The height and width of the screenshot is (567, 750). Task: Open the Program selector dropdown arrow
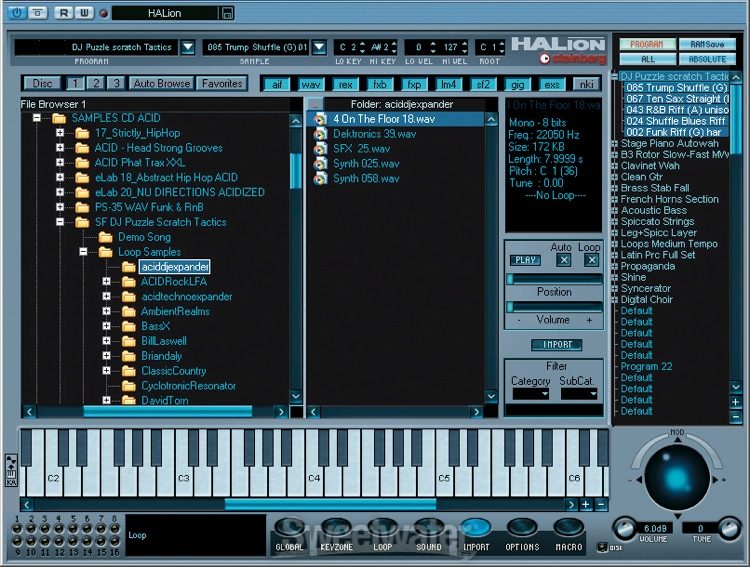point(188,47)
